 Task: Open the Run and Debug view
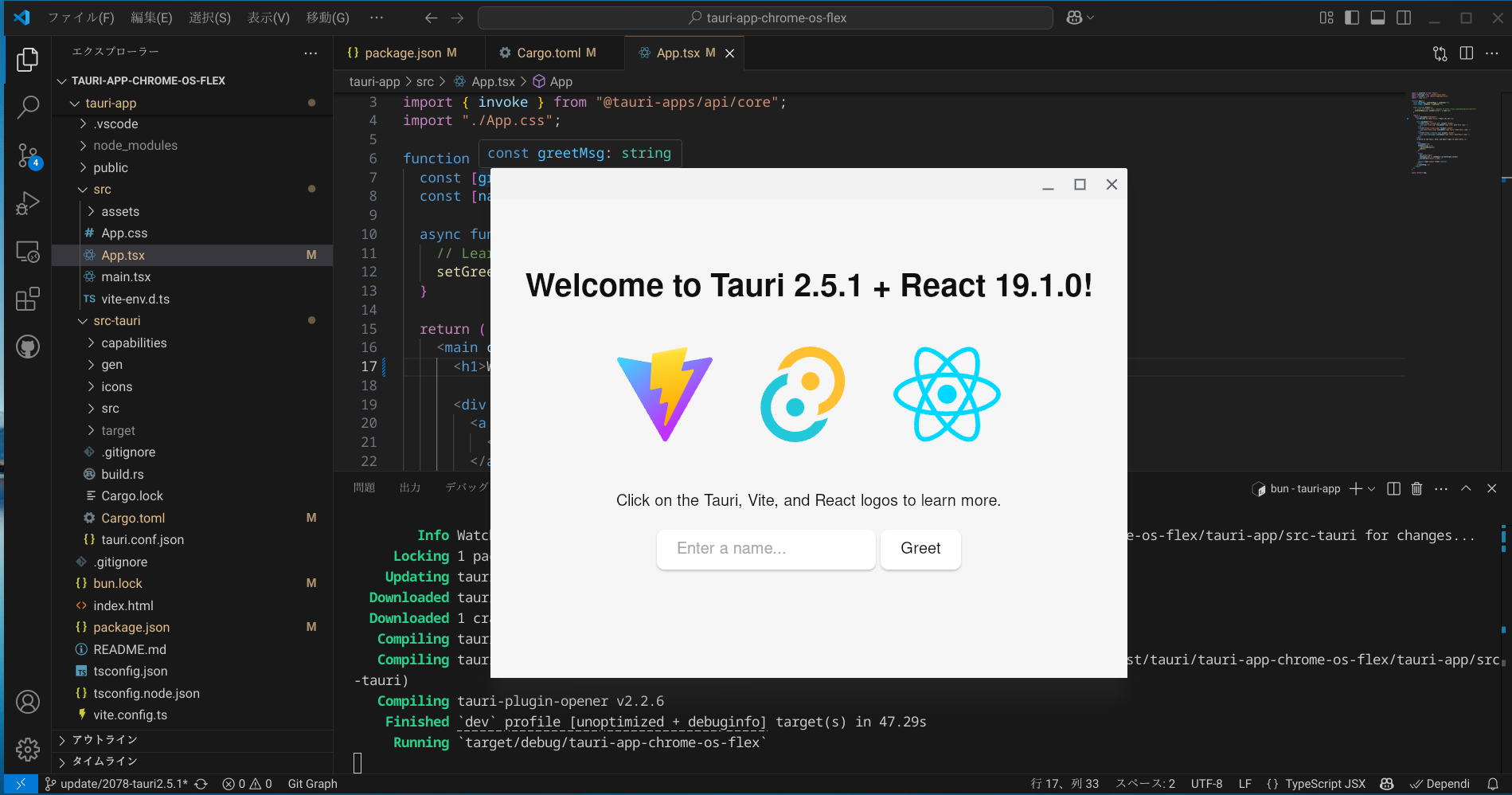coord(29,203)
